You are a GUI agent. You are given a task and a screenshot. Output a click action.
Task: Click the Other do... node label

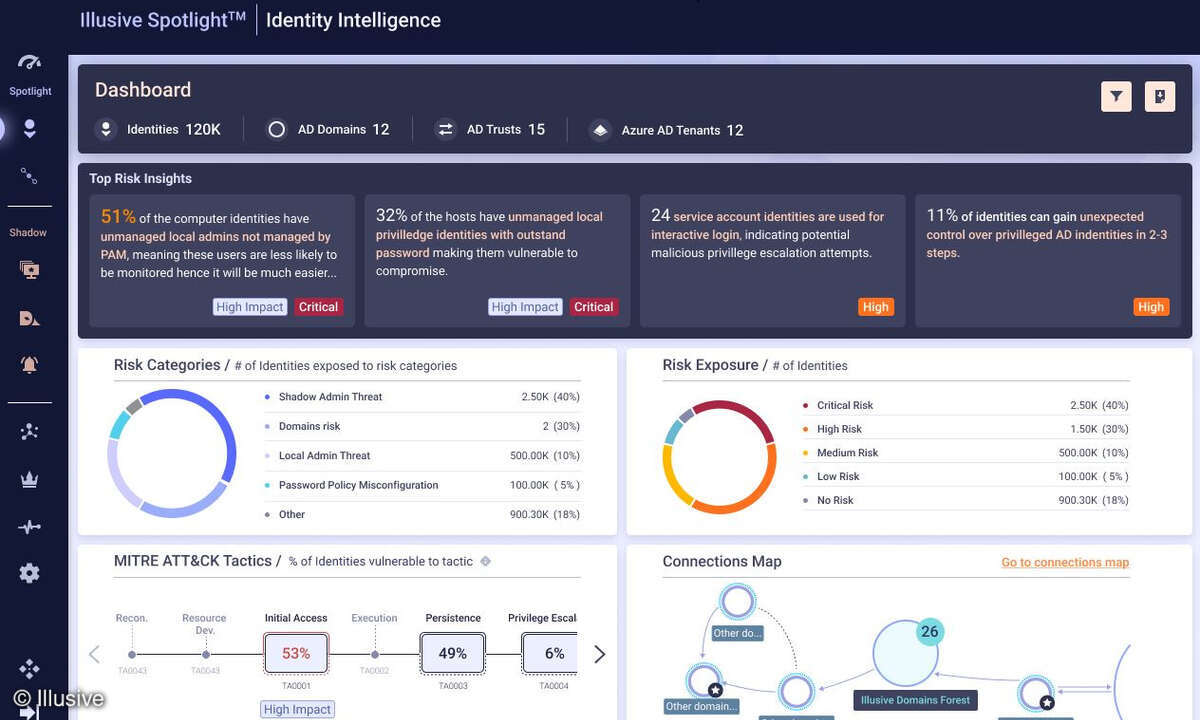coord(738,633)
